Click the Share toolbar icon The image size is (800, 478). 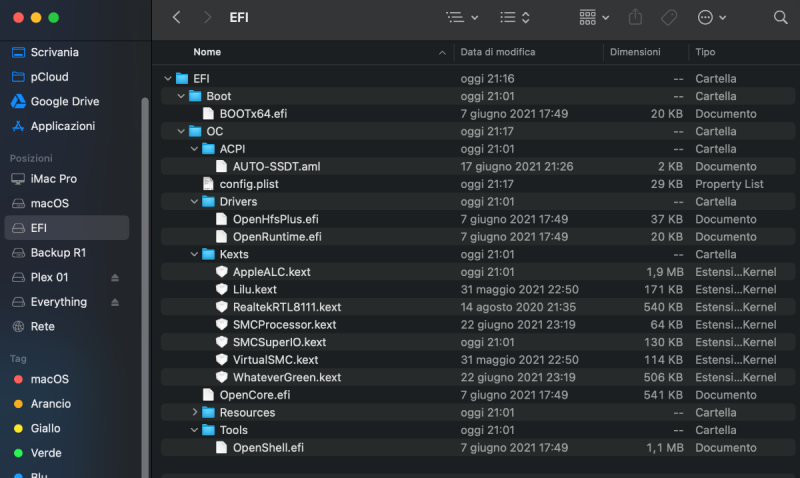point(636,17)
